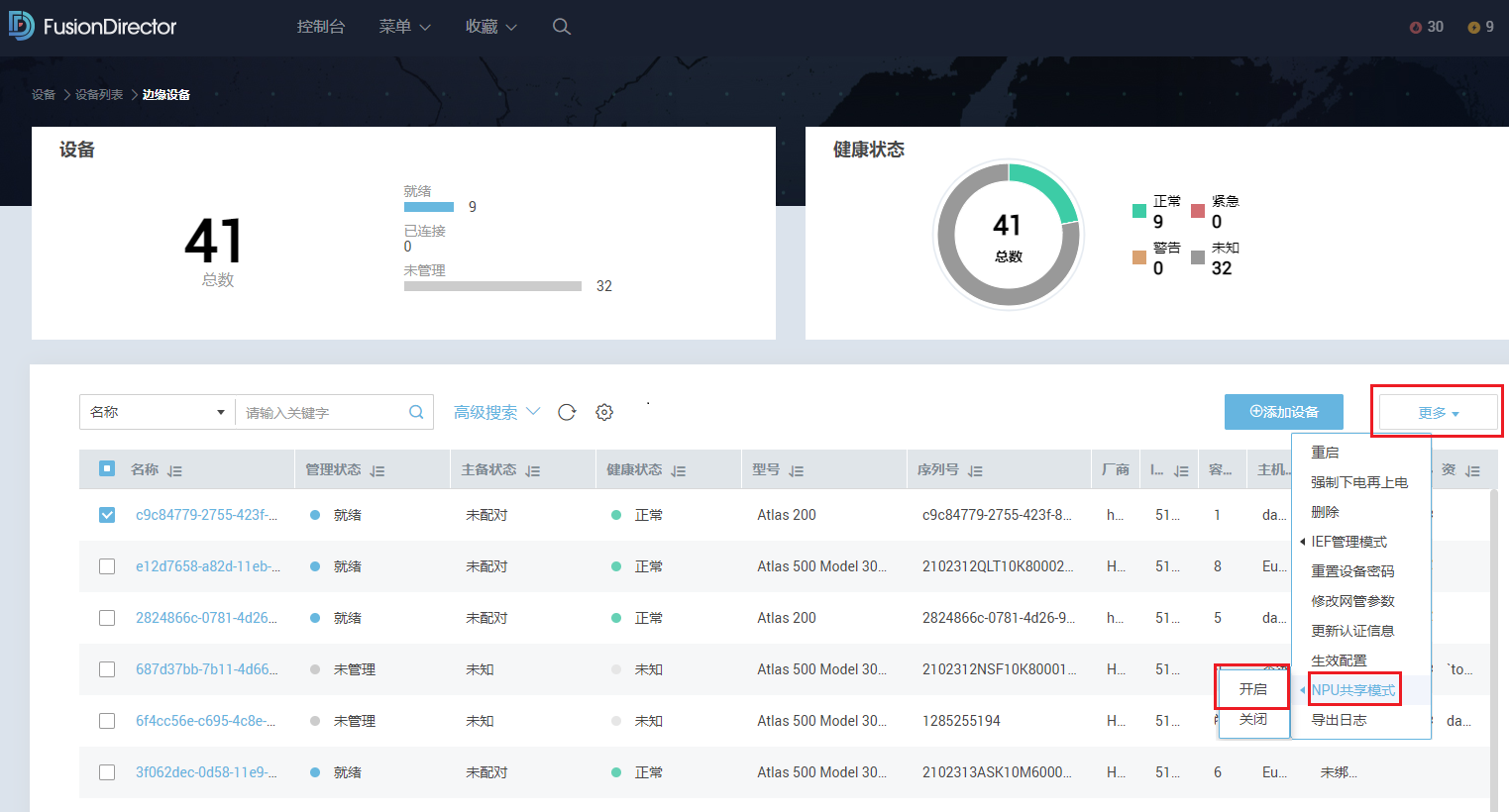Click the blue 就绪 progress bar

[429, 207]
